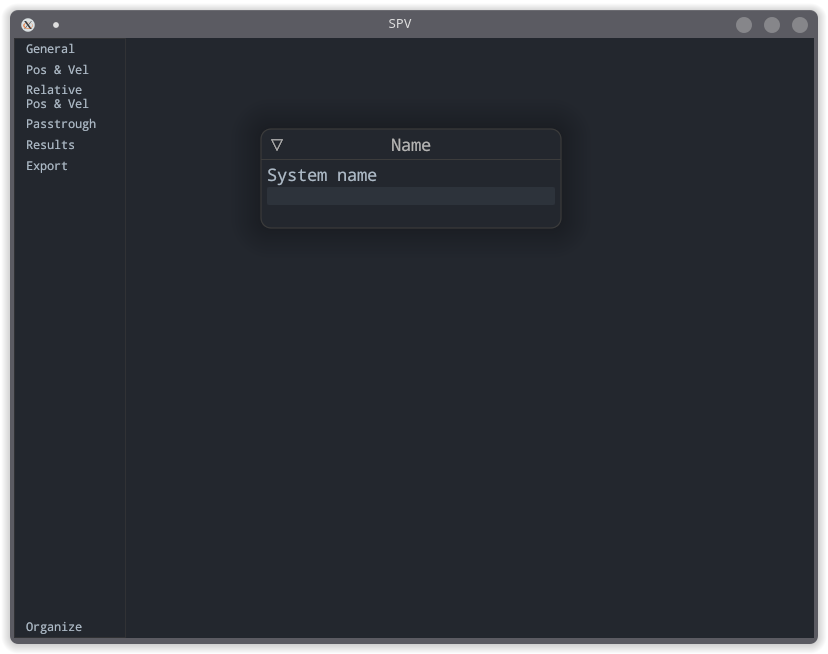The image size is (828, 654).
Task: Click the middle circle control at top right
Action: coord(772,24)
